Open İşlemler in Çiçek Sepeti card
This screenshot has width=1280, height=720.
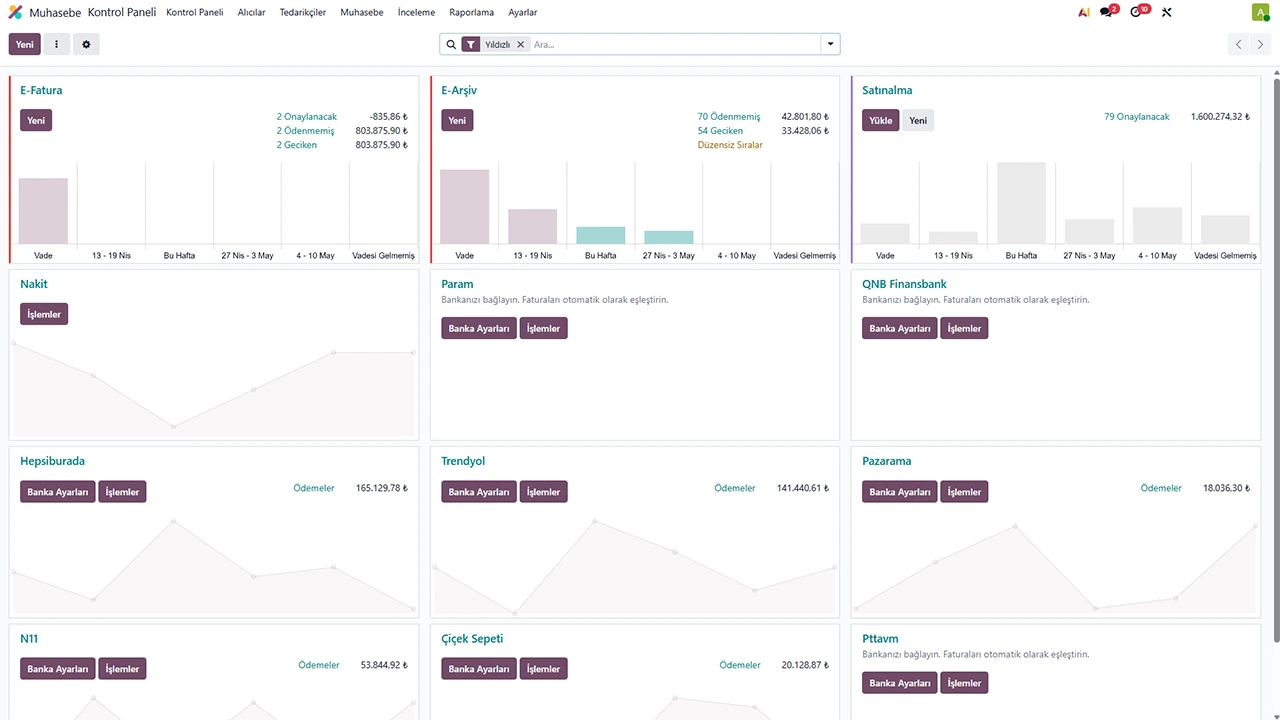coord(544,668)
